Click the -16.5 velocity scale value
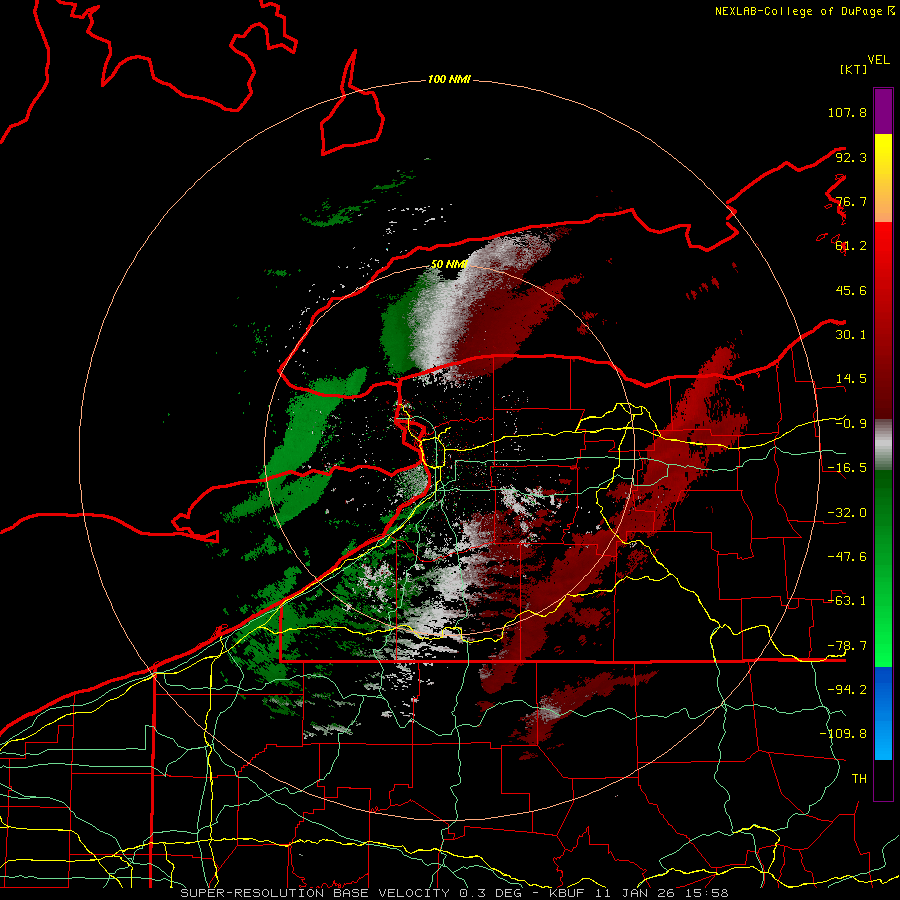900x900 pixels. tap(847, 468)
